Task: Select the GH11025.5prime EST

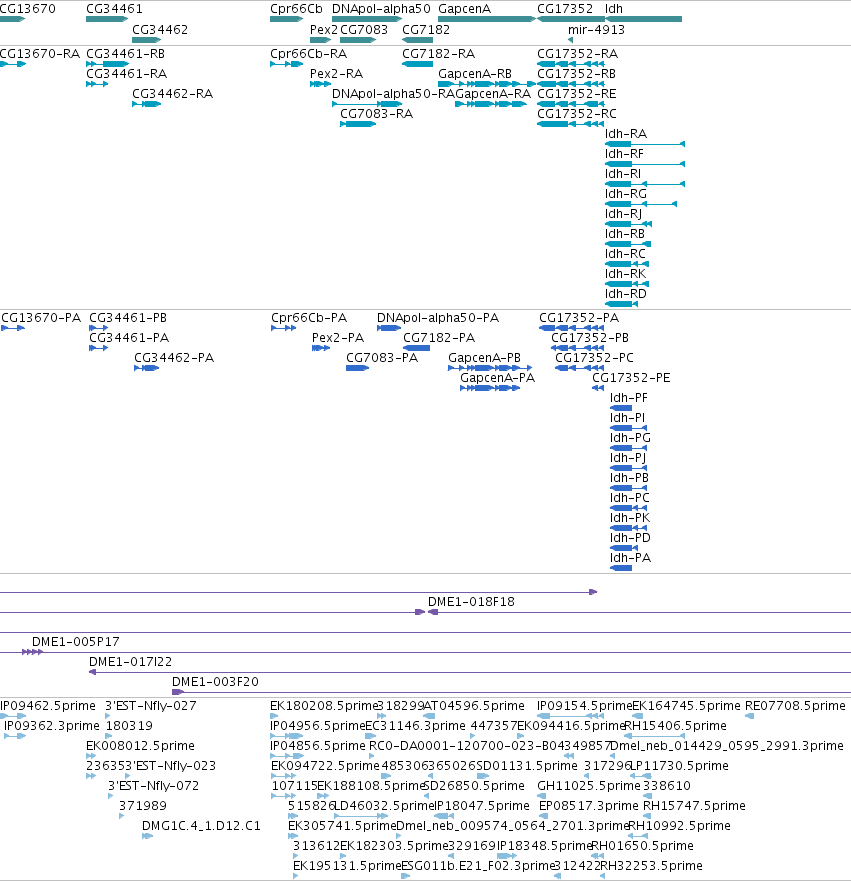Action: (589, 786)
